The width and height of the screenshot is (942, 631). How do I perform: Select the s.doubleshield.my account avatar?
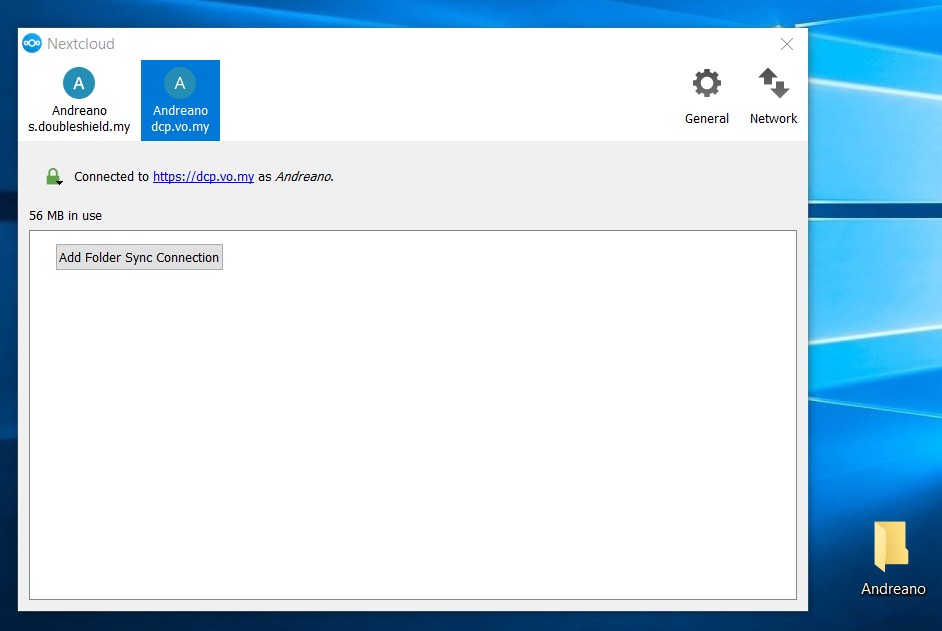coord(79,83)
